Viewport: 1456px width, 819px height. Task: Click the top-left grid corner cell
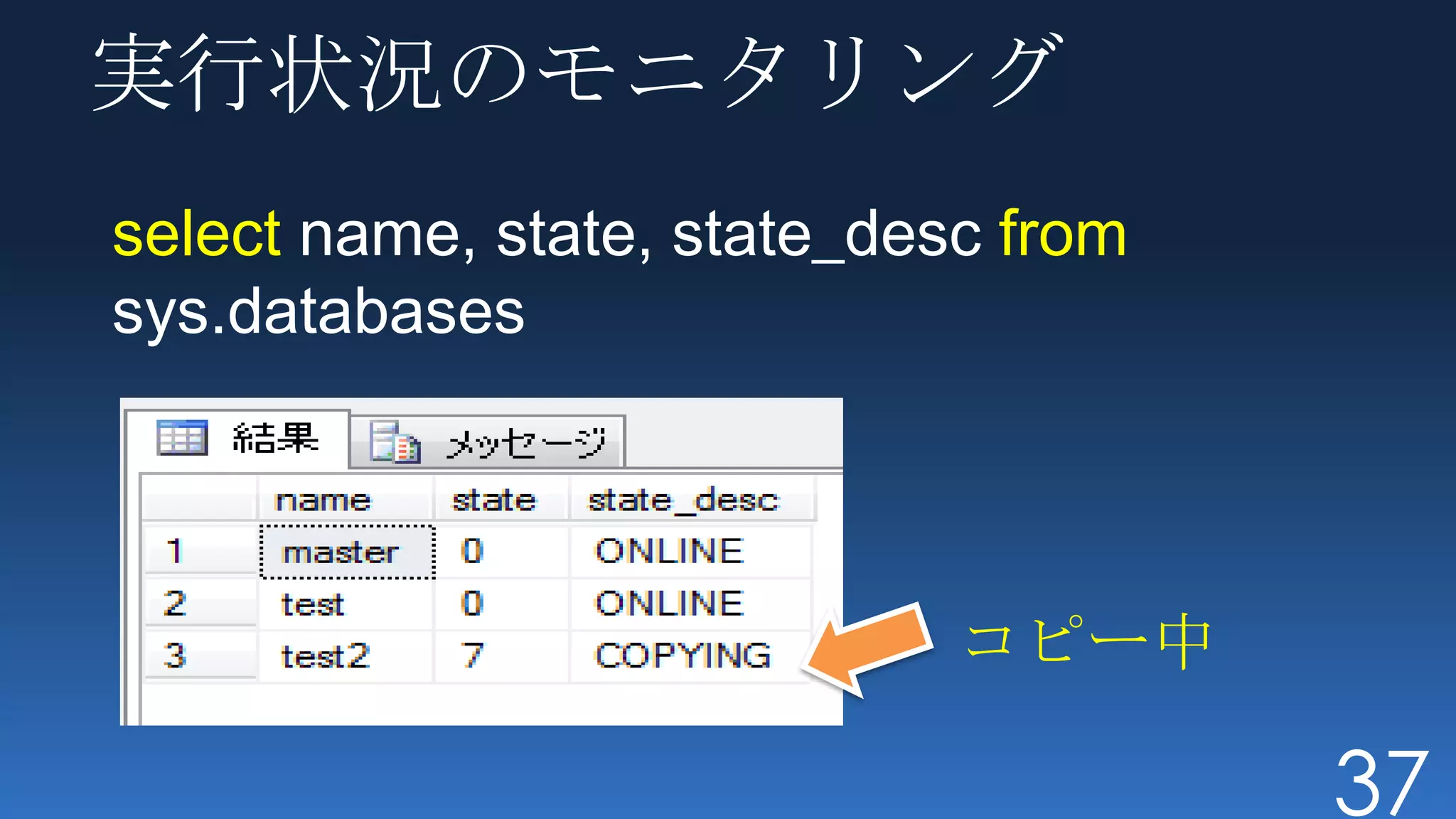pos(199,499)
